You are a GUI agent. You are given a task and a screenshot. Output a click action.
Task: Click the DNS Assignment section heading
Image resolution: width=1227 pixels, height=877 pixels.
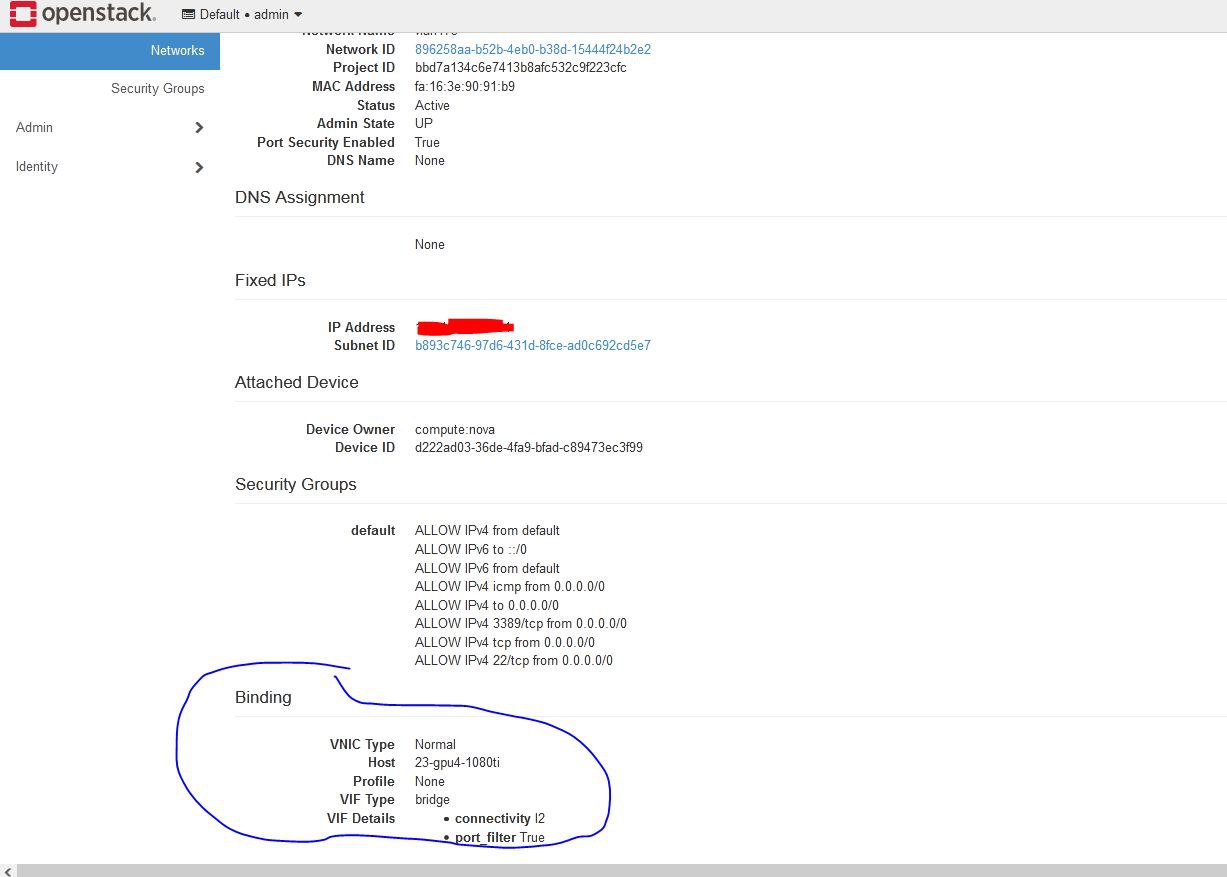click(x=300, y=197)
